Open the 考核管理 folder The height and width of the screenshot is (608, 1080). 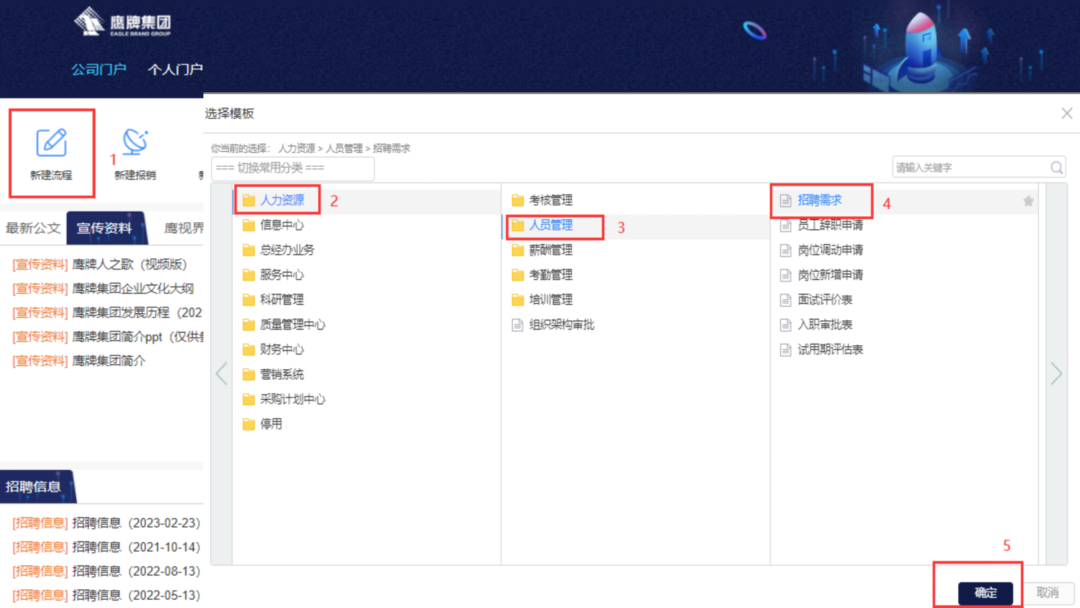pos(542,200)
